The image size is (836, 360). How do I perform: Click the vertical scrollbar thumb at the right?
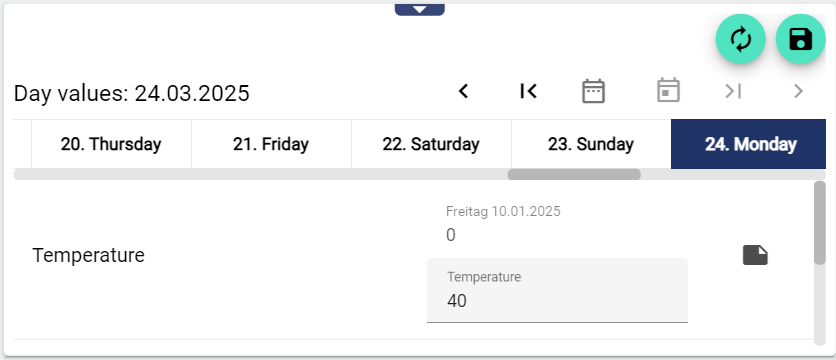pyautogui.click(x=820, y=223)
